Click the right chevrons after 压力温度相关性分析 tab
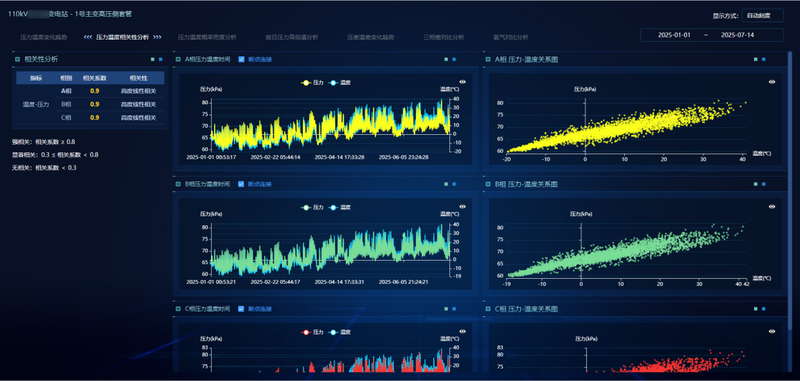Viewport: 800px width, 381px height. pyautogui.click(x=157, y=37)
